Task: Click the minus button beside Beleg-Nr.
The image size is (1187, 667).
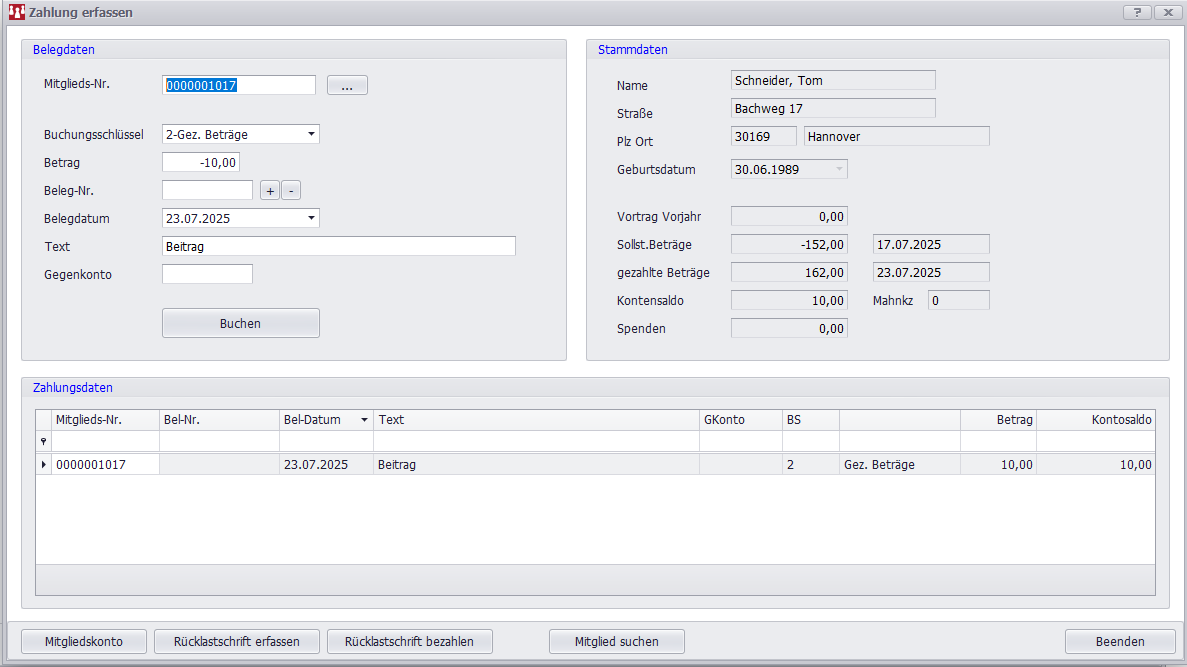Action: (x=291, y=190)
